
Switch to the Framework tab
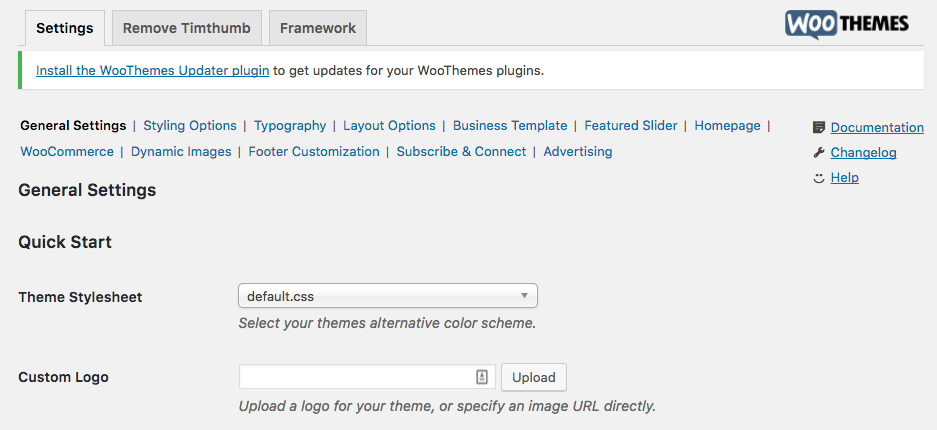click(318, 27)
